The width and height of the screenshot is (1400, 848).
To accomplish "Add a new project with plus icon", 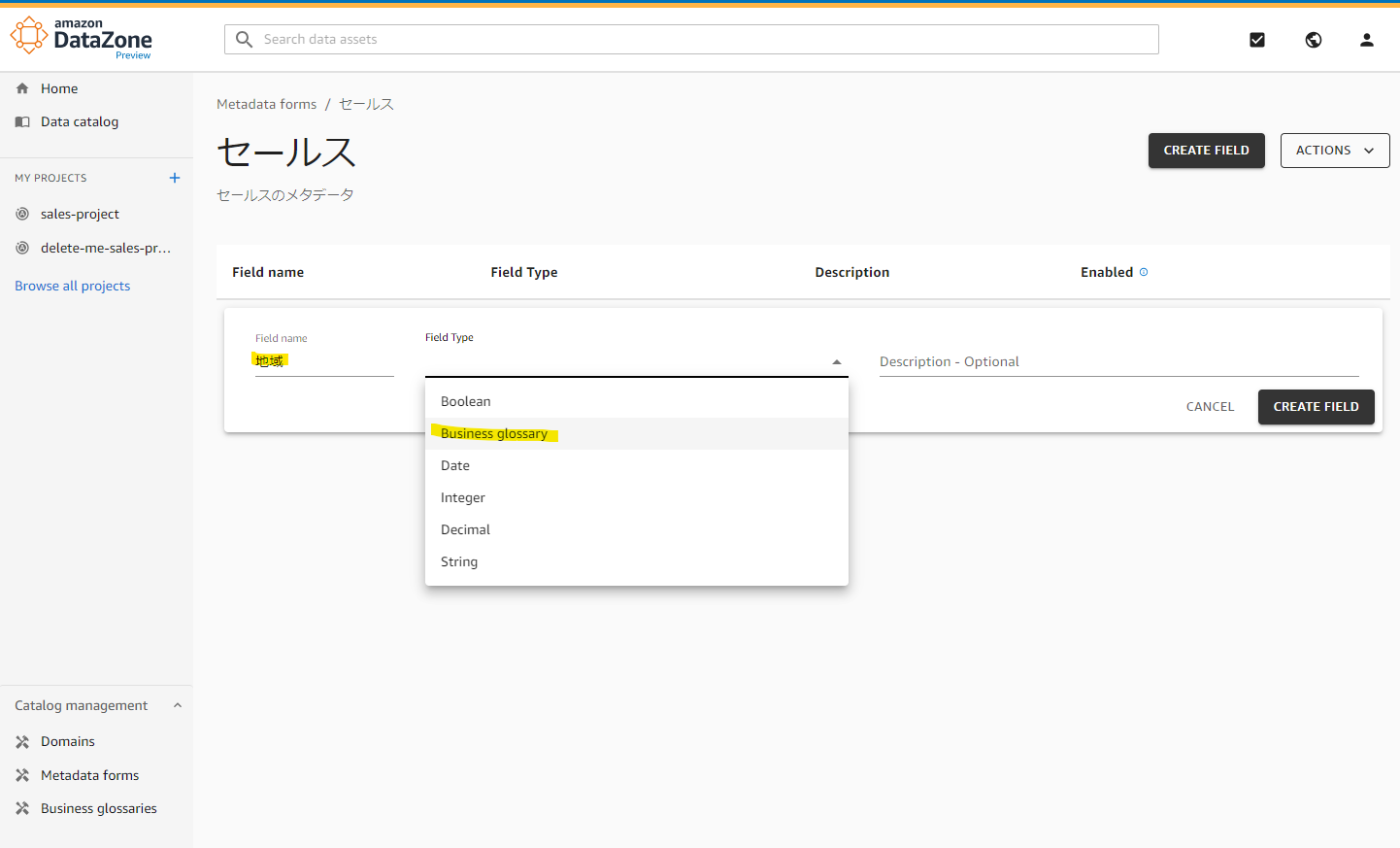I will 175,178.
